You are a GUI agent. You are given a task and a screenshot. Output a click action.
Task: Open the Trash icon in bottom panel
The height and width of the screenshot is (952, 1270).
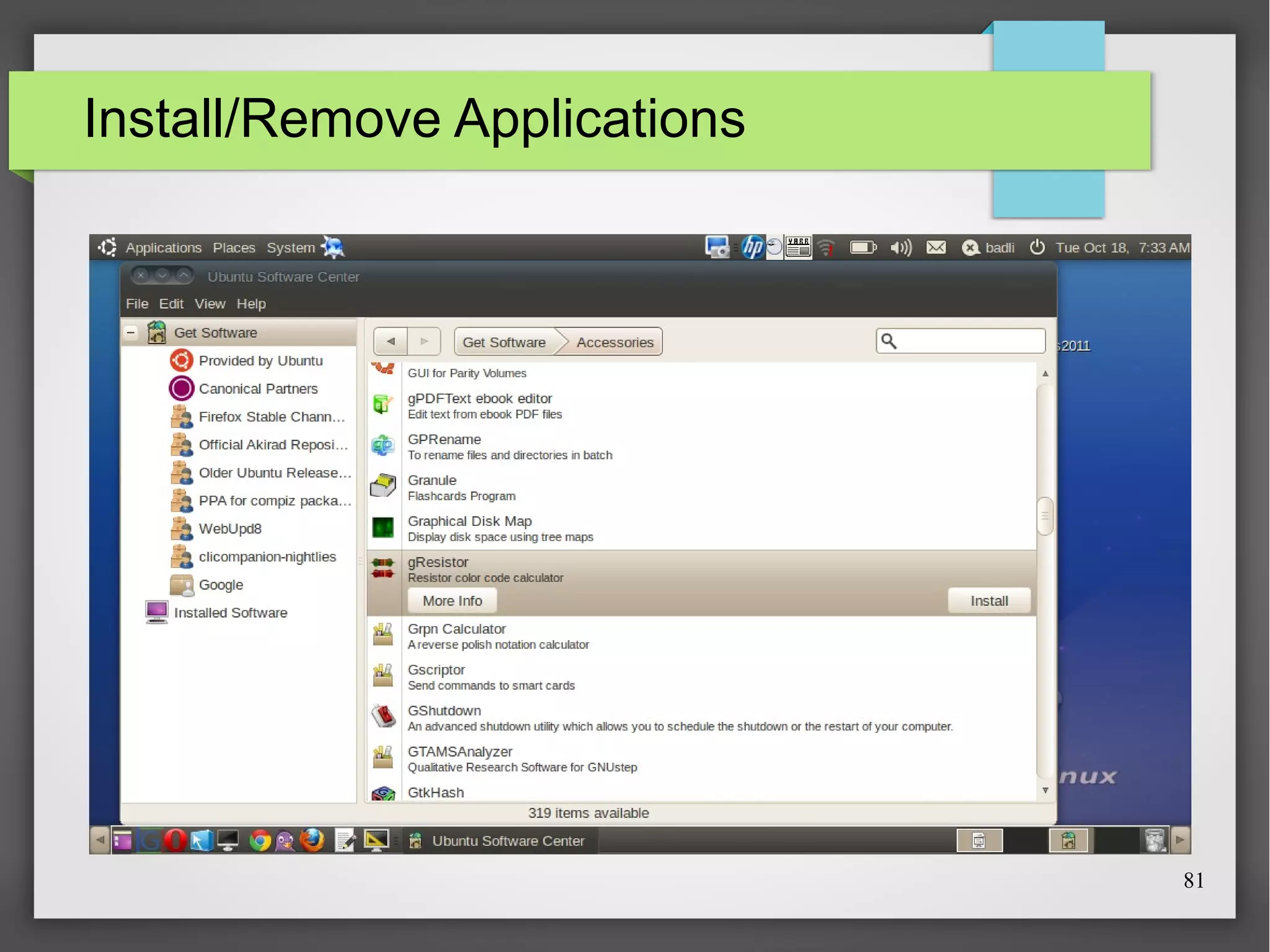click(1155, 840)
